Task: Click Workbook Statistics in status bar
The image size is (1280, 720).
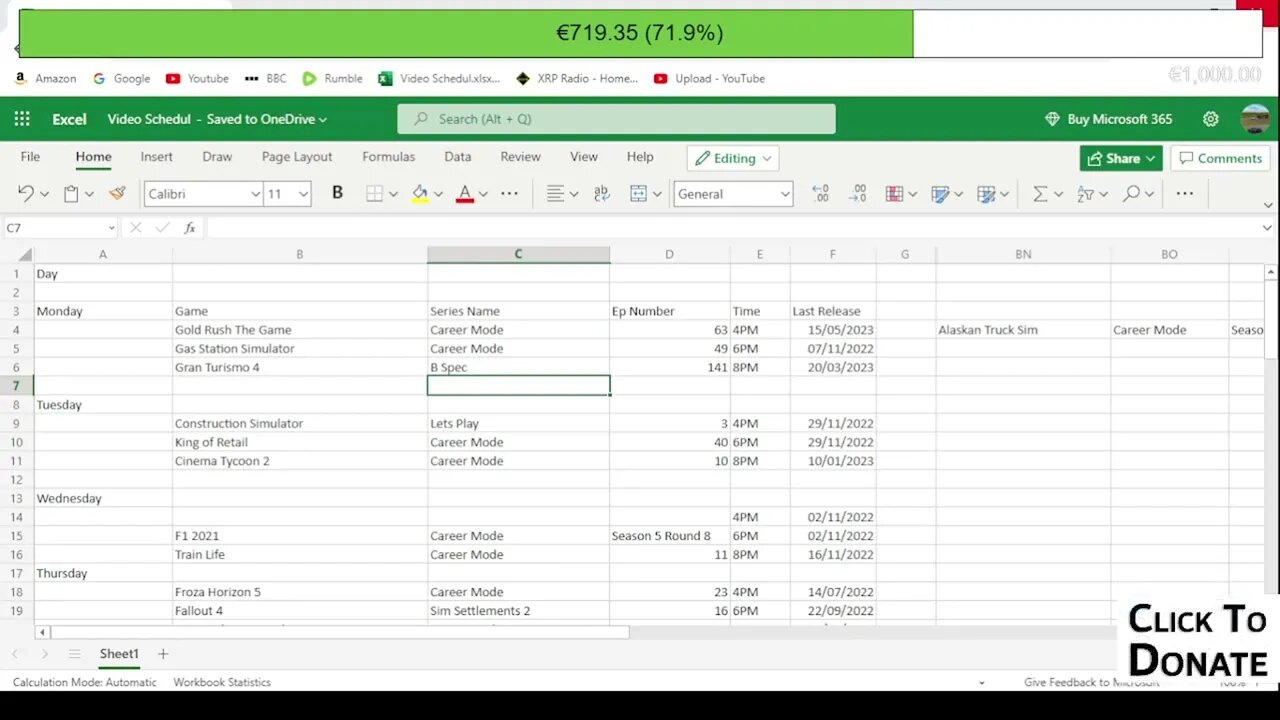Action: pos(222,682)
